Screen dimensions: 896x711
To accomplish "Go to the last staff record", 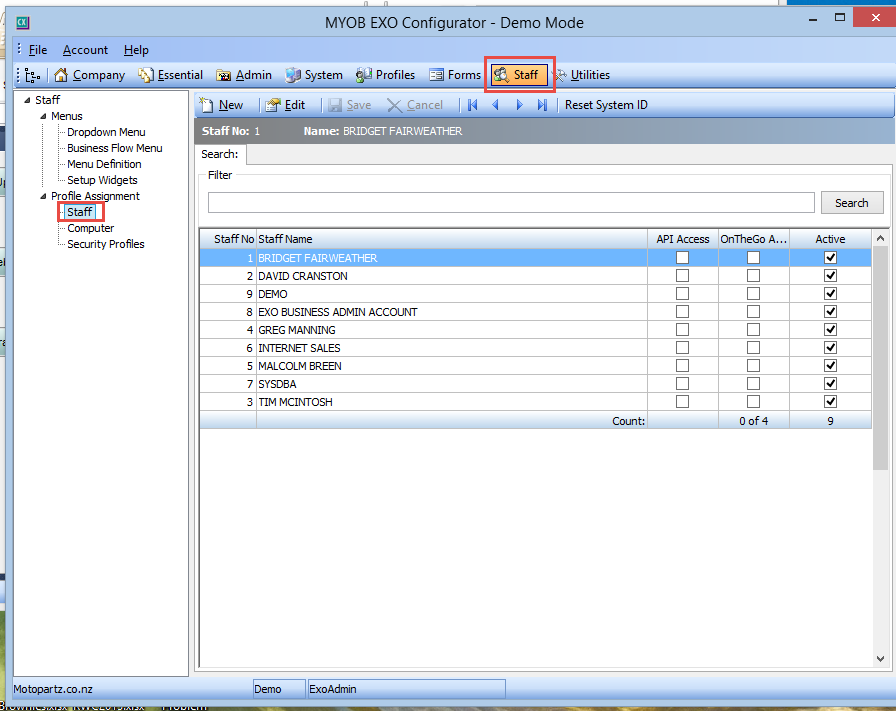I will tap(542, 105).
